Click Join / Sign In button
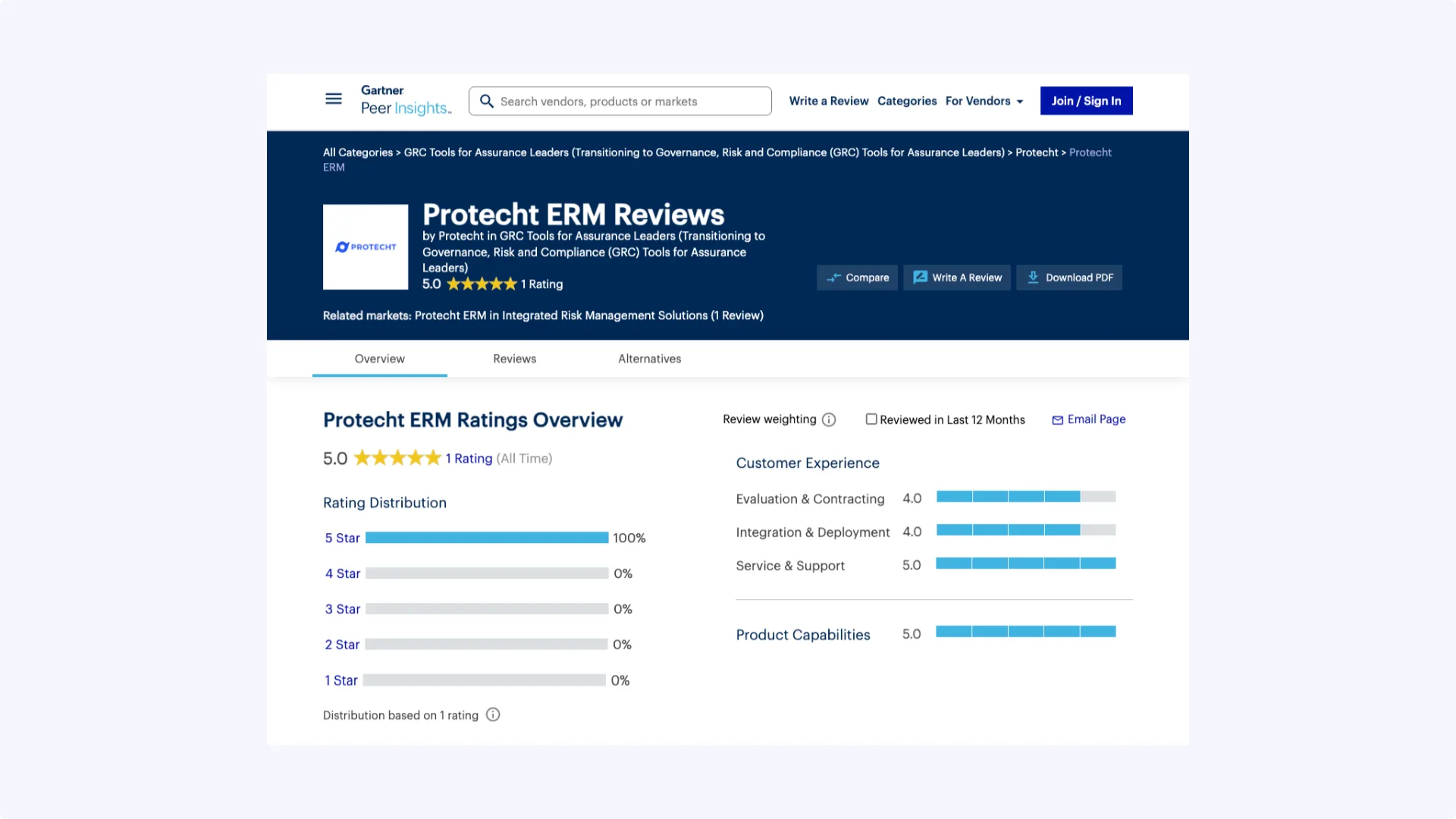This screenshot has height=819, width=1456. [x=1086, y=101]
